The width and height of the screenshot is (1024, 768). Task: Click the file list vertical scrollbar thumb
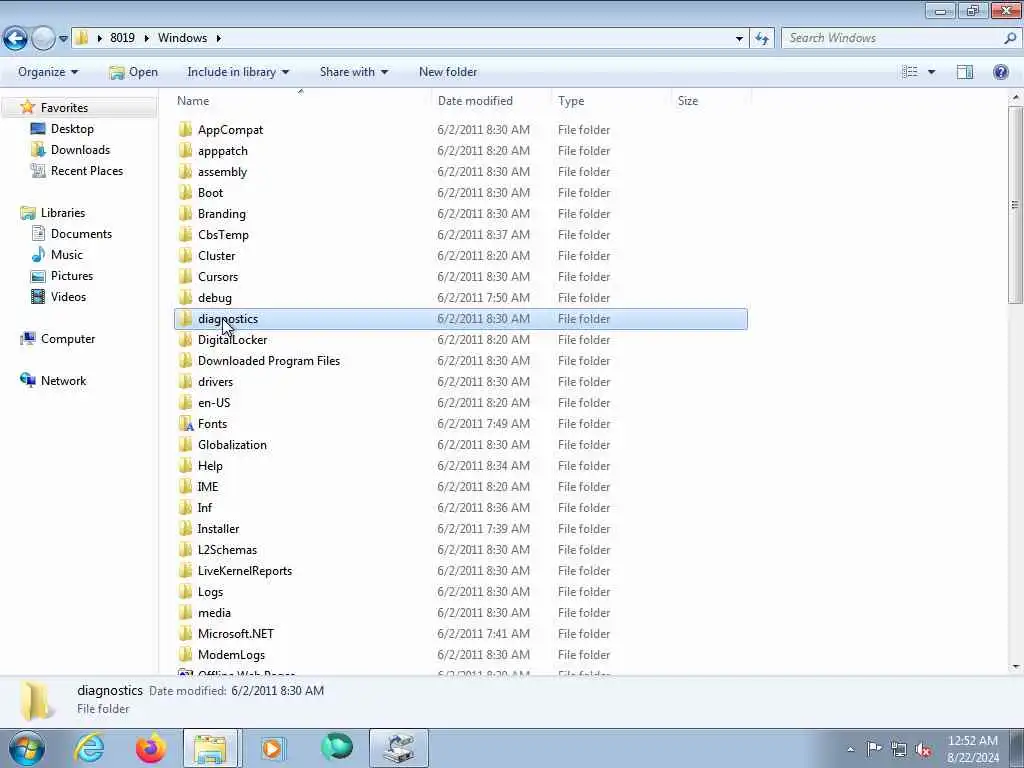pos(1015,205)
